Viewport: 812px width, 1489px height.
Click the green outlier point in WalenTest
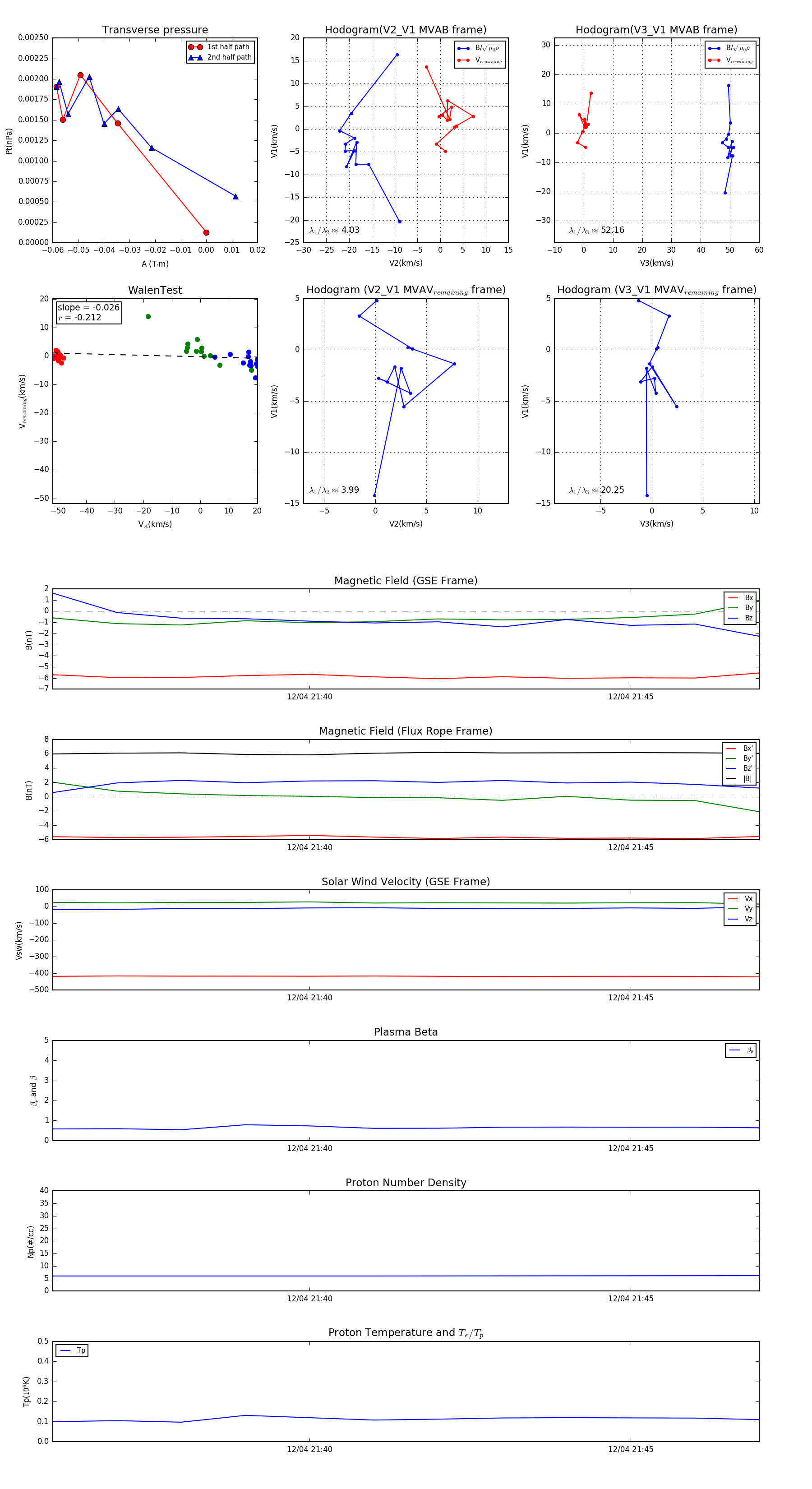[148, 317]
